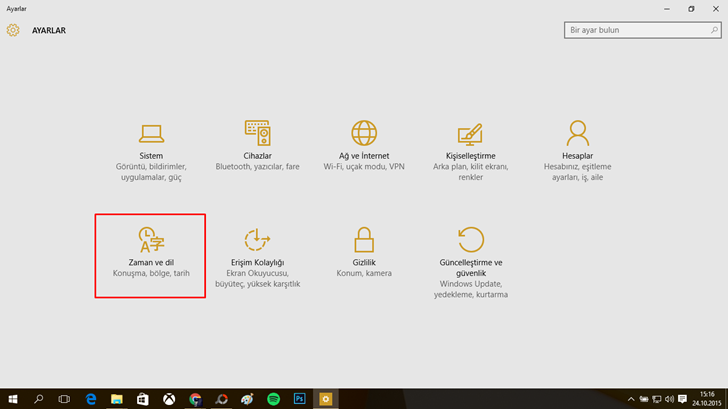Open taskbar search magnifier
The image size is (728, 409).
[39, 399]
